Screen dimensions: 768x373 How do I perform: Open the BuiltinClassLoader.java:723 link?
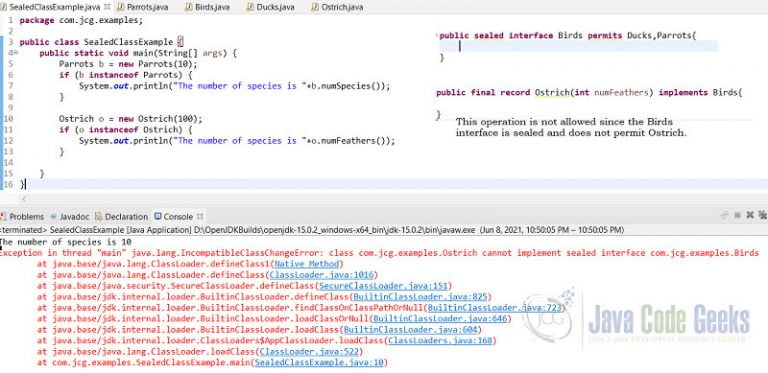(496, 308)
